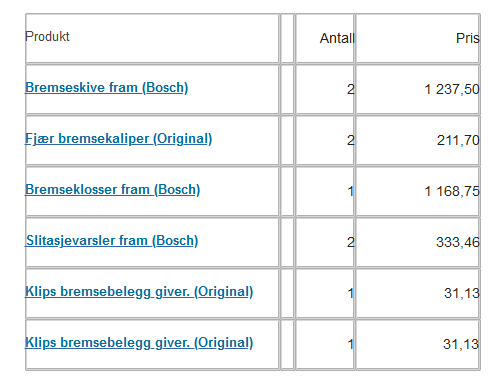The image size is (488, 380).
Task: Select the 1 237,50 price cell
Action: point(452,89)
